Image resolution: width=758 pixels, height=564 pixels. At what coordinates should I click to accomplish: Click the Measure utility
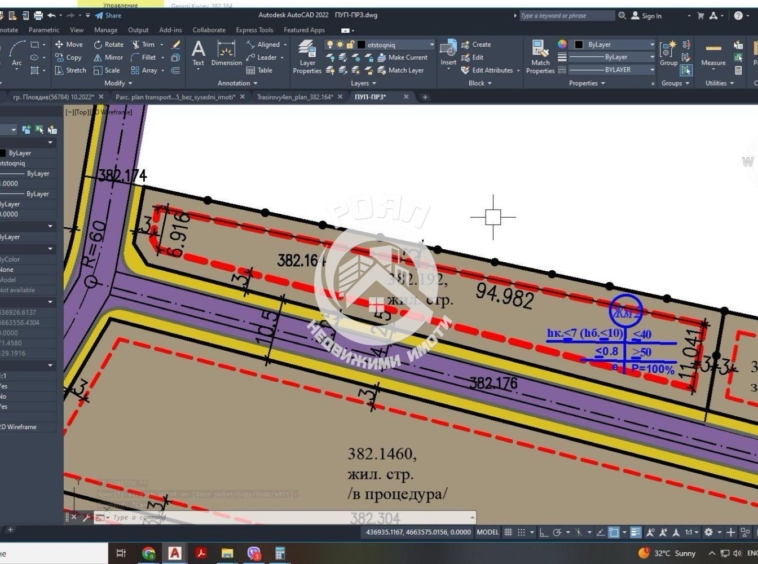(713, 53)
